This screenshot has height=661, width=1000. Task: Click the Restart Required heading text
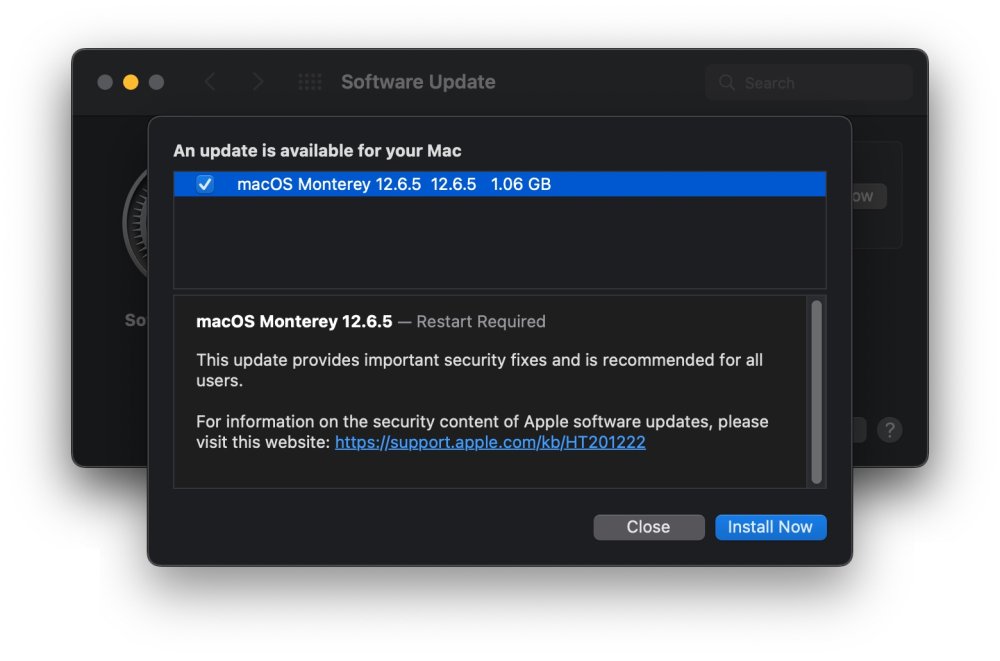point(481,322)
